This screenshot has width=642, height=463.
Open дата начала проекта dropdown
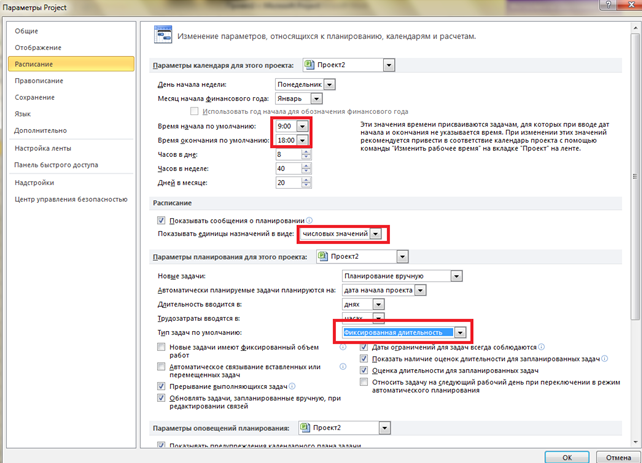click(420, 290)
